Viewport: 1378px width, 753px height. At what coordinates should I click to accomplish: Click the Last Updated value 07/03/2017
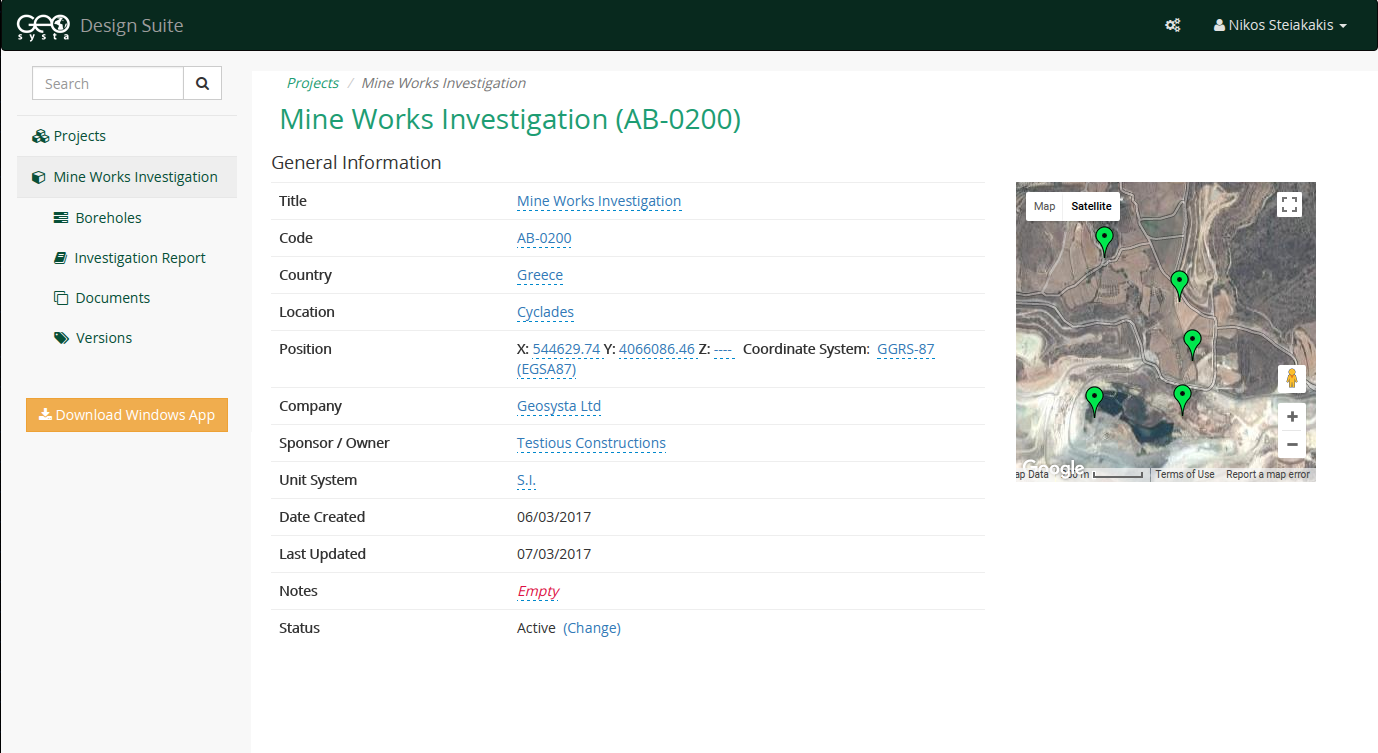554,554
